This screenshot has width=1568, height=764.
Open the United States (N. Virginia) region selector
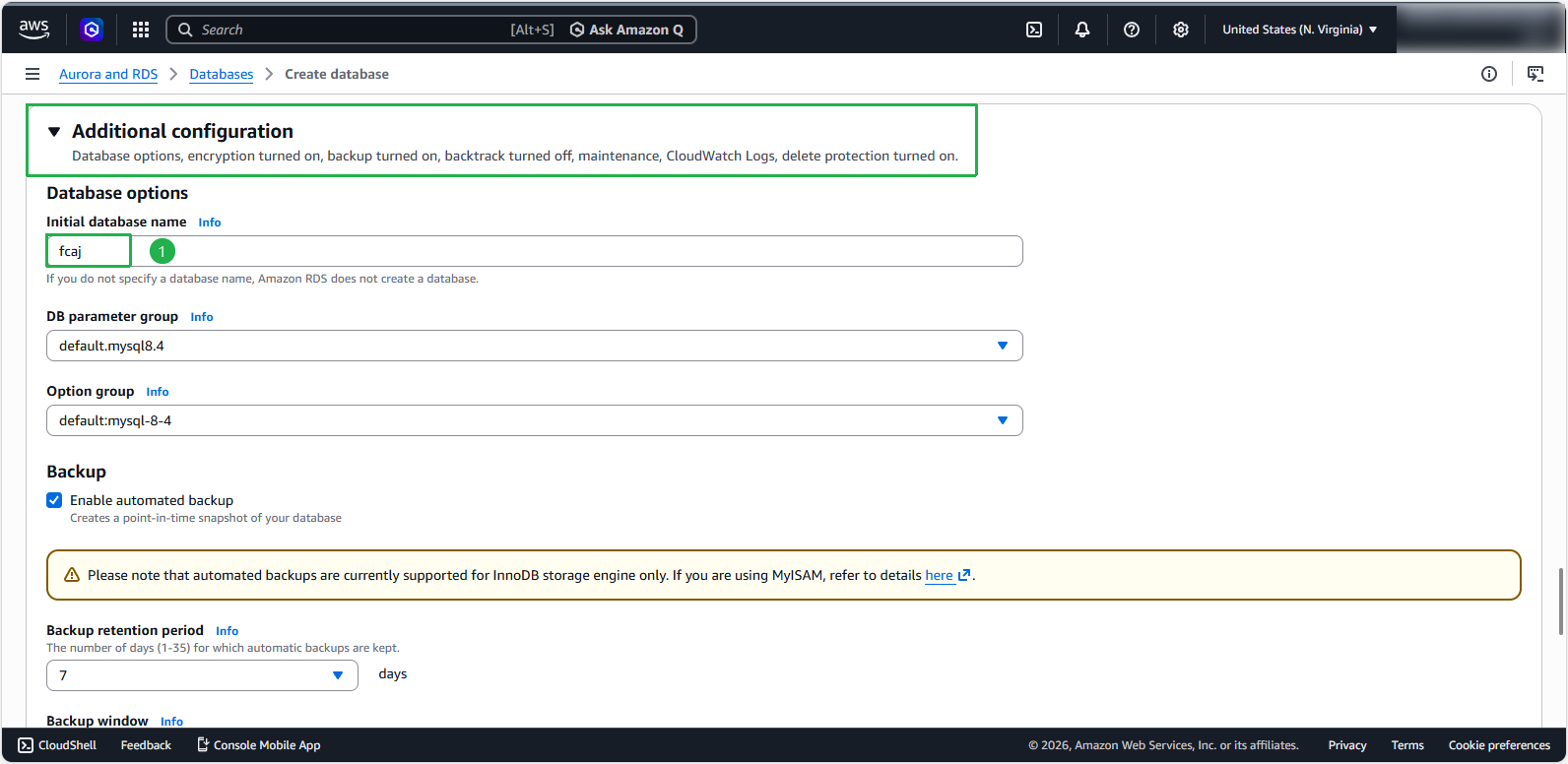coord(1300,30)
